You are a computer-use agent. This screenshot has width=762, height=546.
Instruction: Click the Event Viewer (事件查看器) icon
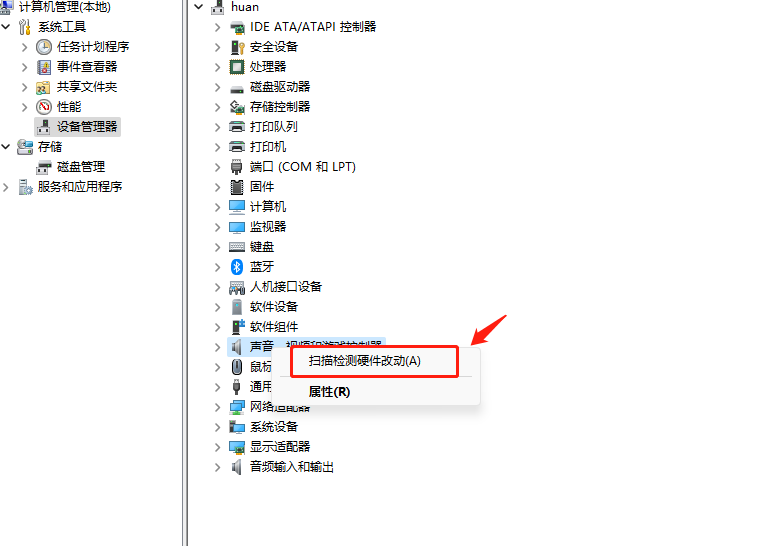pyautogui.click(x=44, y=67)
